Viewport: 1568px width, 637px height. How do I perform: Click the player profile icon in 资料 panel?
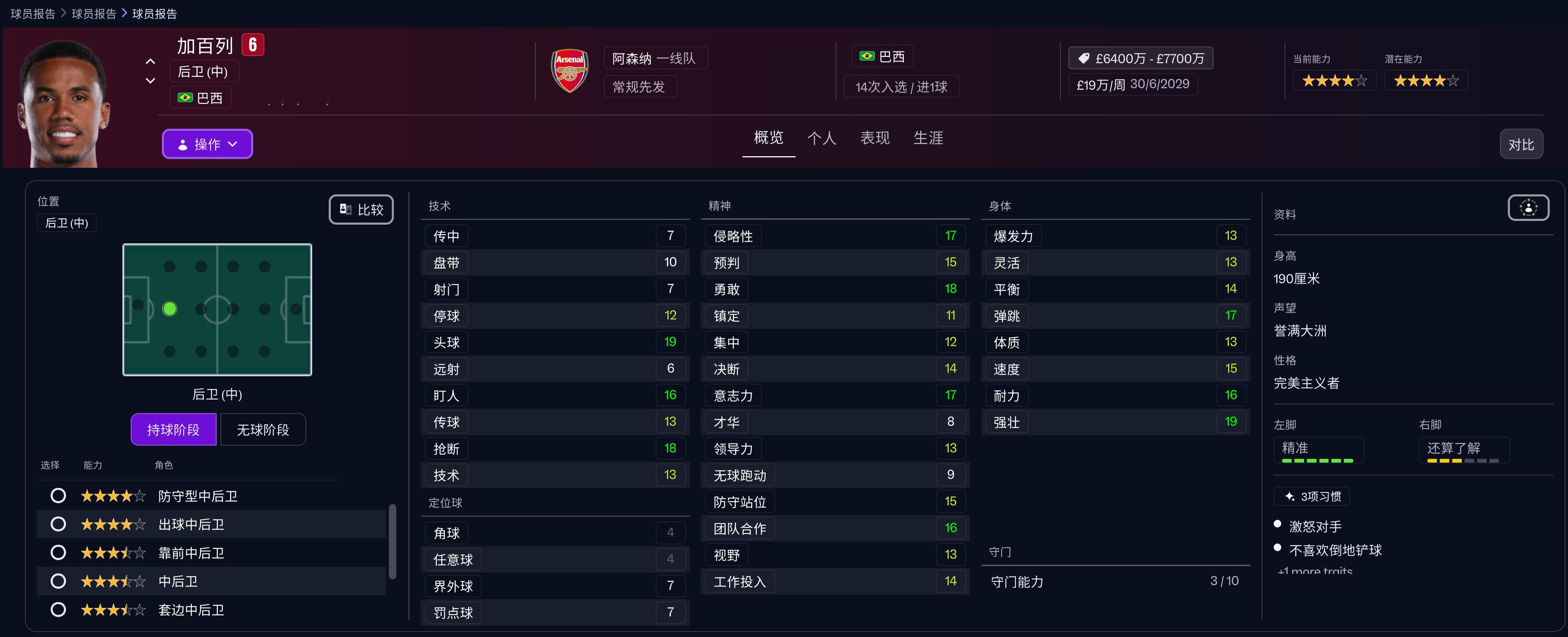point(1528,208)
